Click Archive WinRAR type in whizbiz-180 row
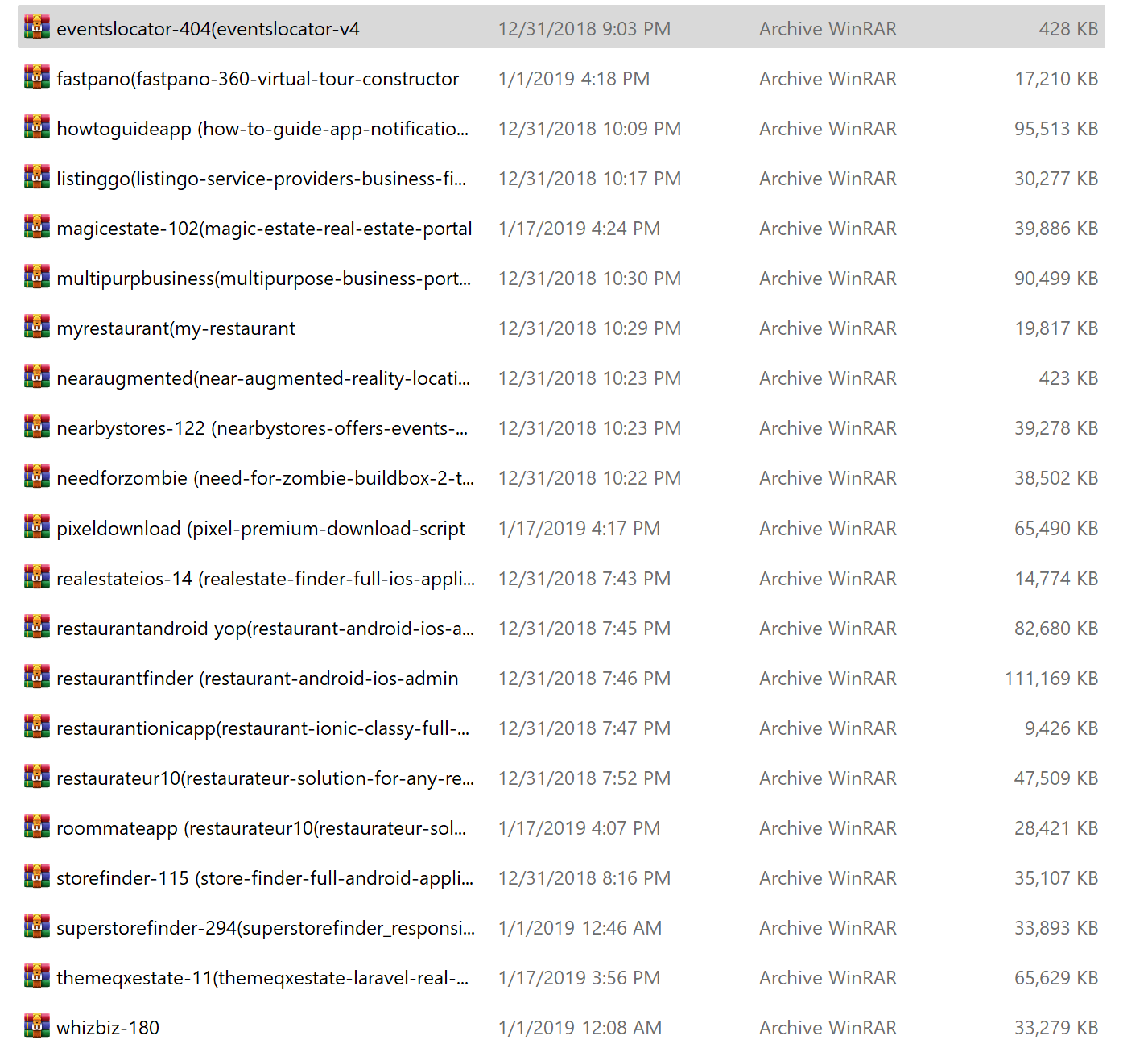The height and width of the screenshot is (1048, 1148). [828, 1028]
